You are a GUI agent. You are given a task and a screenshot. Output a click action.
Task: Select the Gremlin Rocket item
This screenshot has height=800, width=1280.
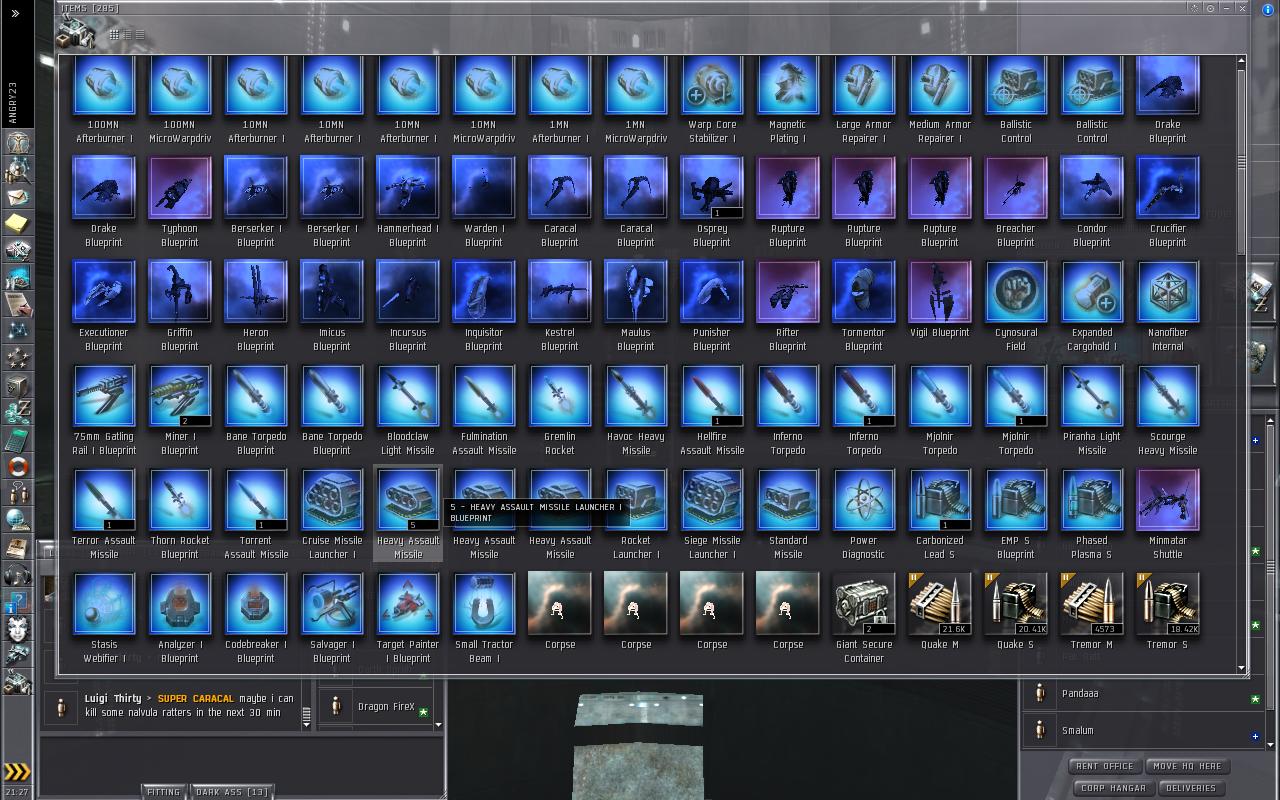click(x=560, y=410)
